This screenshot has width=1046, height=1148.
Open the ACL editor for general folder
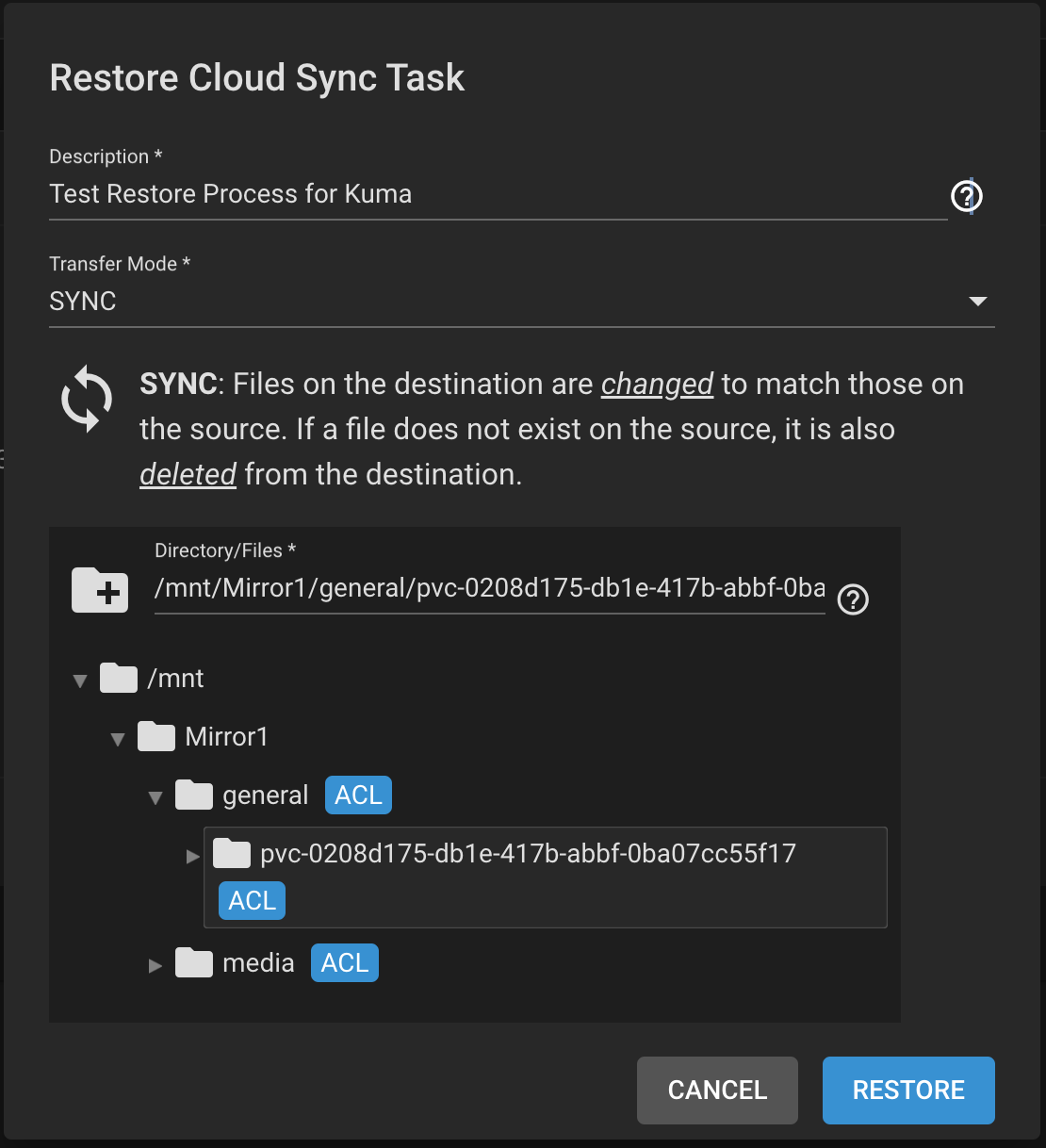coord(357,795)
